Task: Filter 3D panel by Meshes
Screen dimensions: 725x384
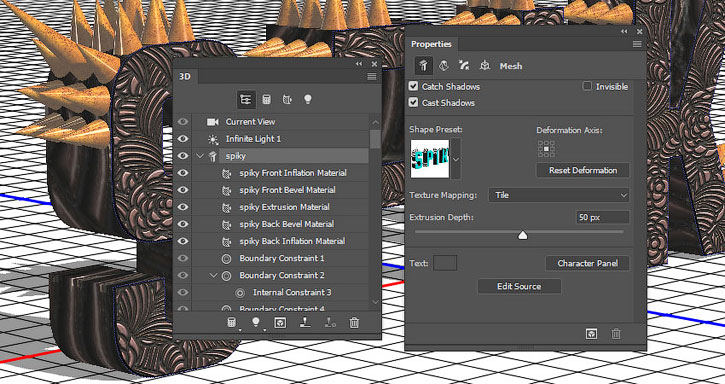Action: click(x=266, y=99)
